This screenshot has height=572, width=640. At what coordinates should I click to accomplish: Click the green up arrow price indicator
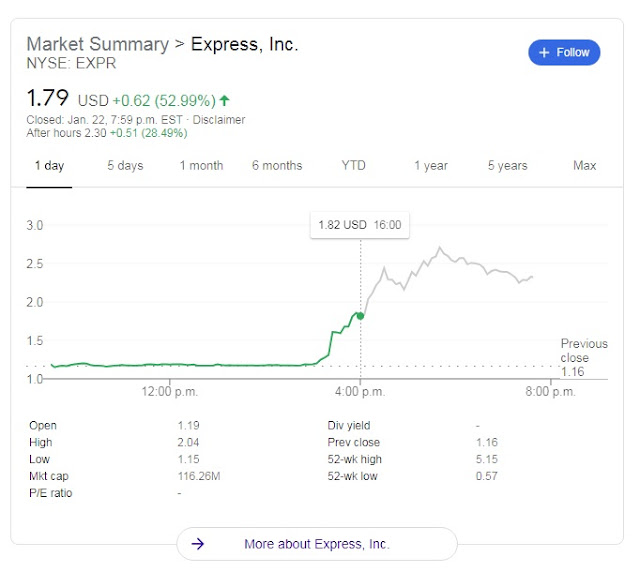coord(224,100)
